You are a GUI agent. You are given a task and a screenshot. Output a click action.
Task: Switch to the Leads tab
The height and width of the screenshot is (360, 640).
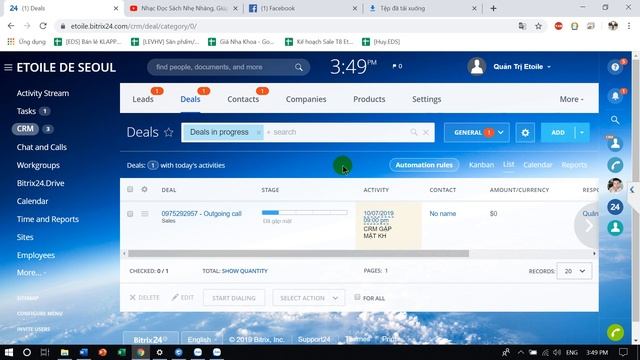[x=143, y=99]
